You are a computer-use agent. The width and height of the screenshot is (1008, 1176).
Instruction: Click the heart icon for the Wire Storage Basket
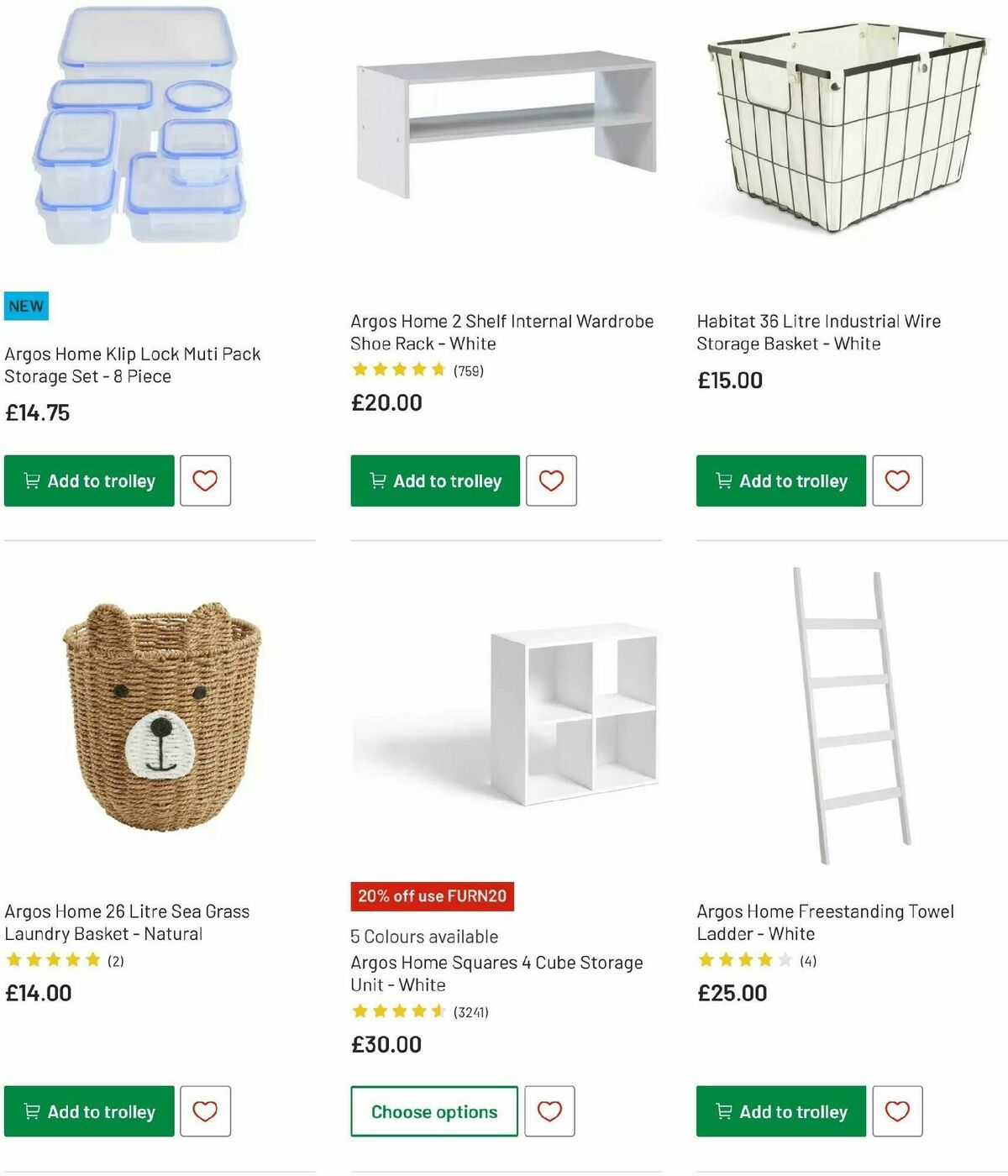(897, 480)
